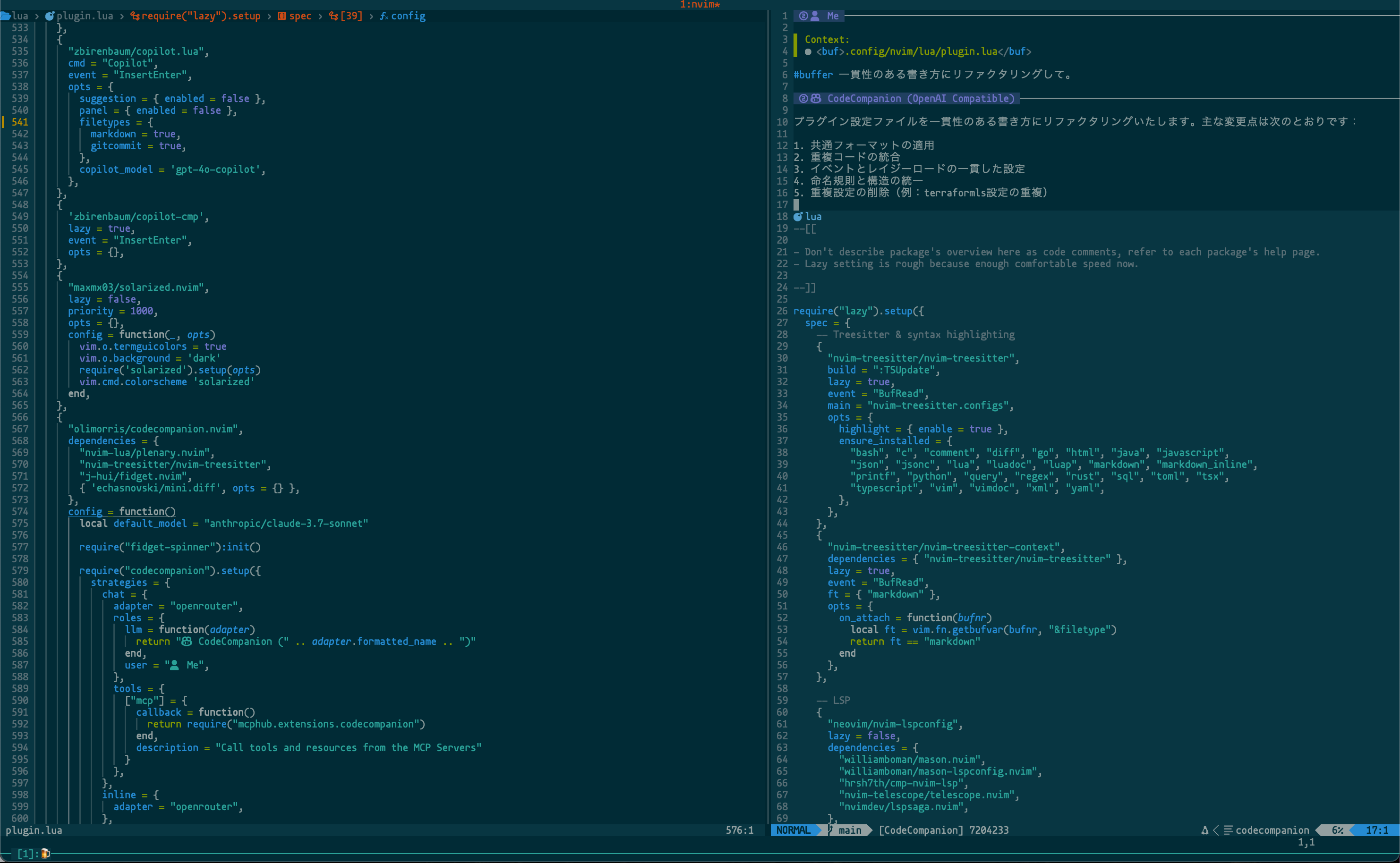1400x863 pixels.
Task: Click the triangle warning icon in the statusline
Action: [1205, 830]
